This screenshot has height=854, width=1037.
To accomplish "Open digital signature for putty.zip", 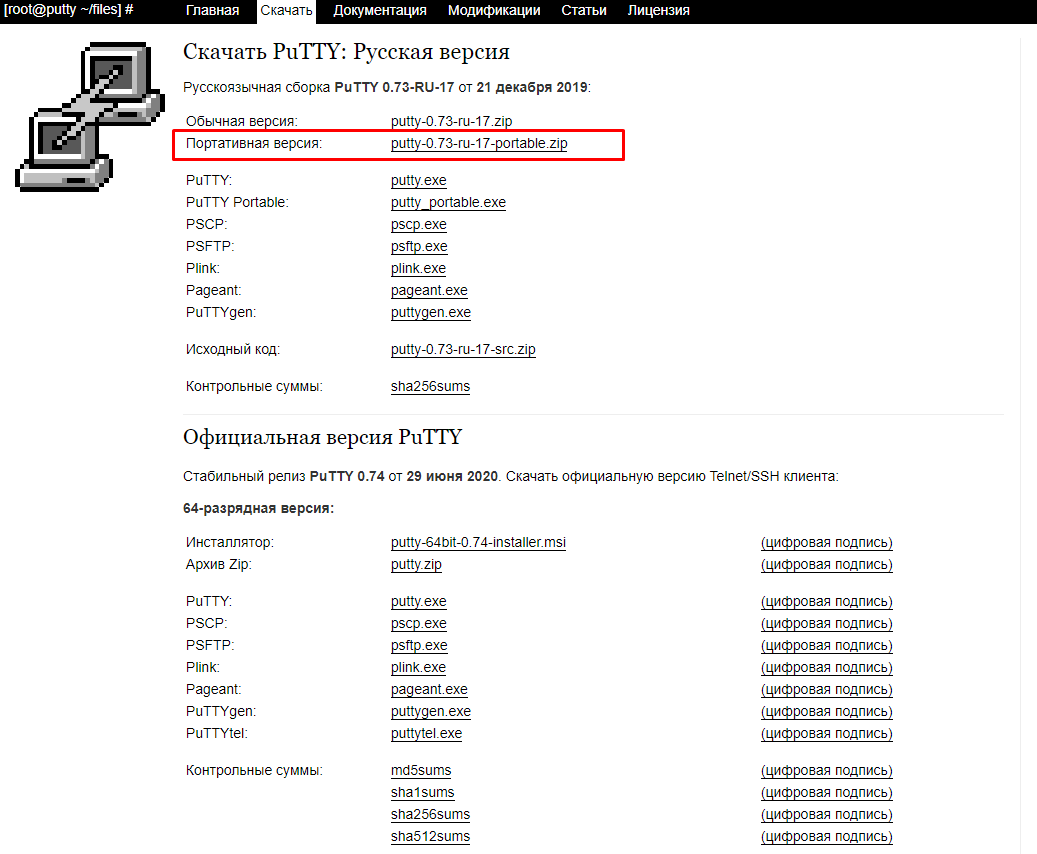I will (827, 564).
